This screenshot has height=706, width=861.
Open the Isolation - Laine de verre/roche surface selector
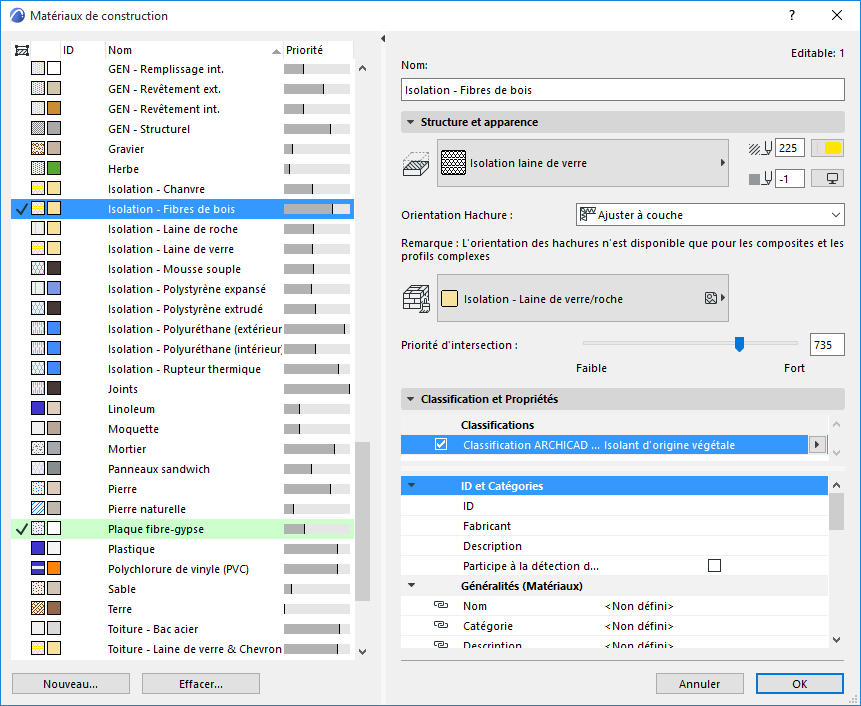[583, 298]
